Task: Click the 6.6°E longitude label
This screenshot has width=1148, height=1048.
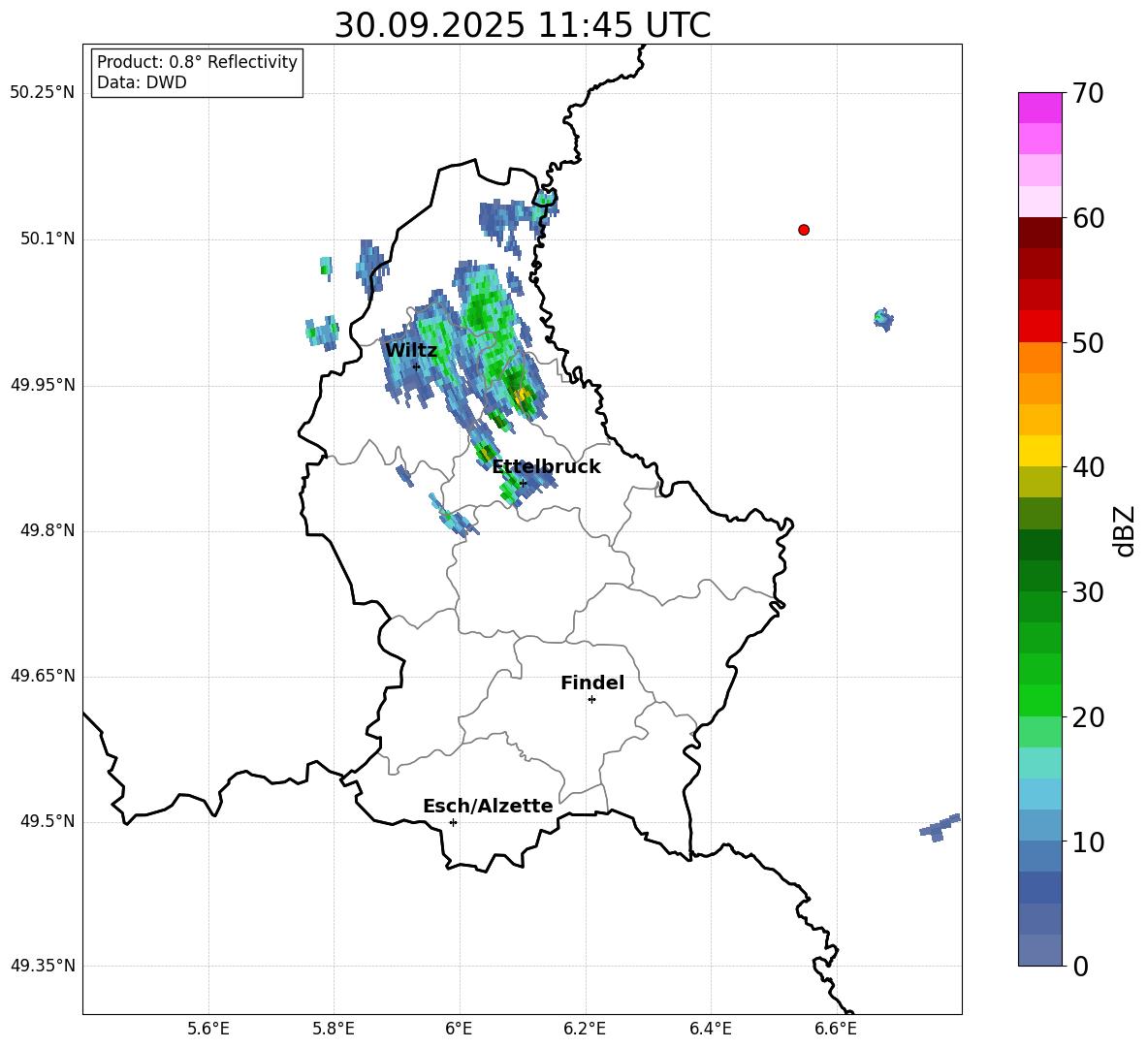Action: click(836, 1029)
